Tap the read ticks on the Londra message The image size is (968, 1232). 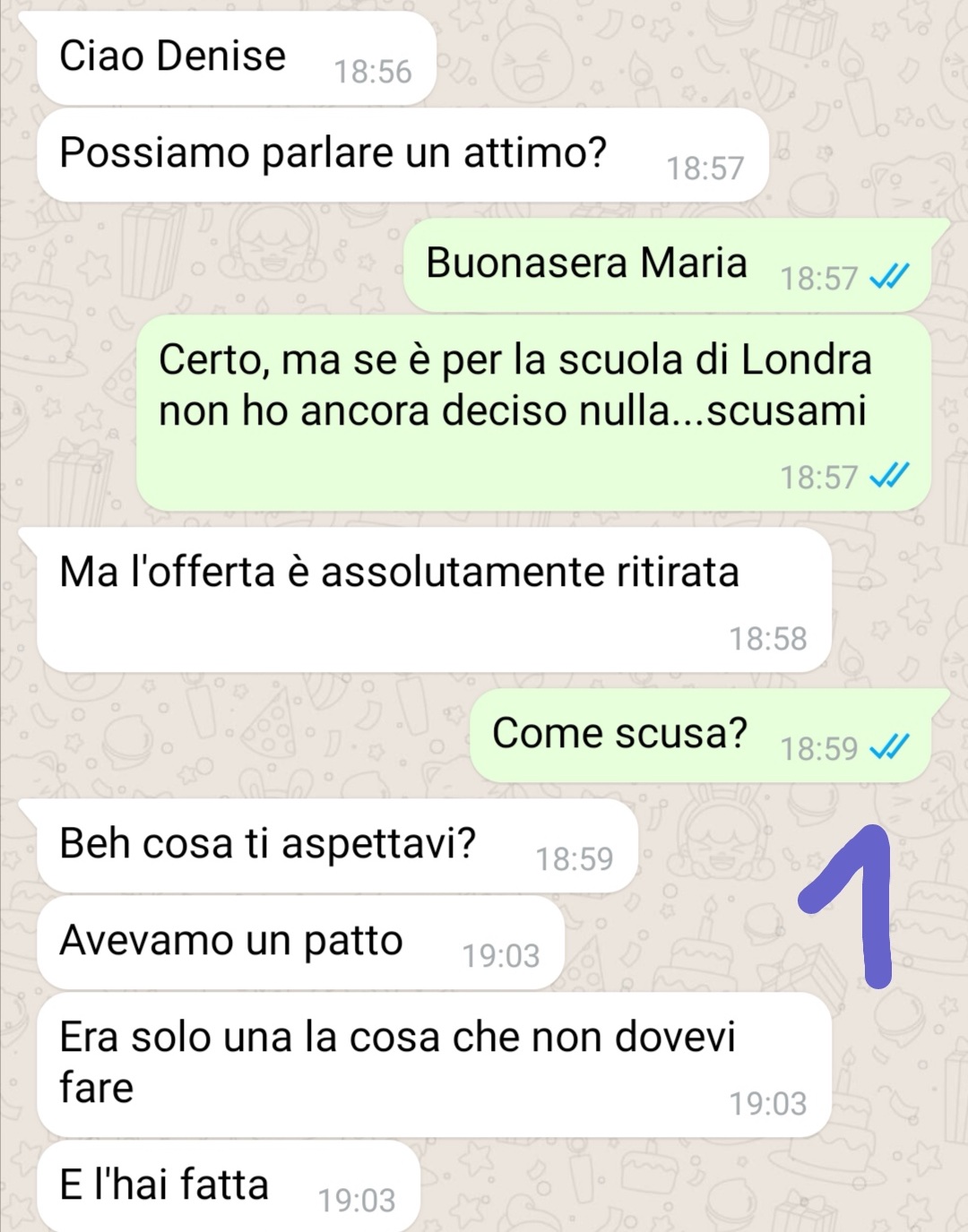(x=890, y=477)
